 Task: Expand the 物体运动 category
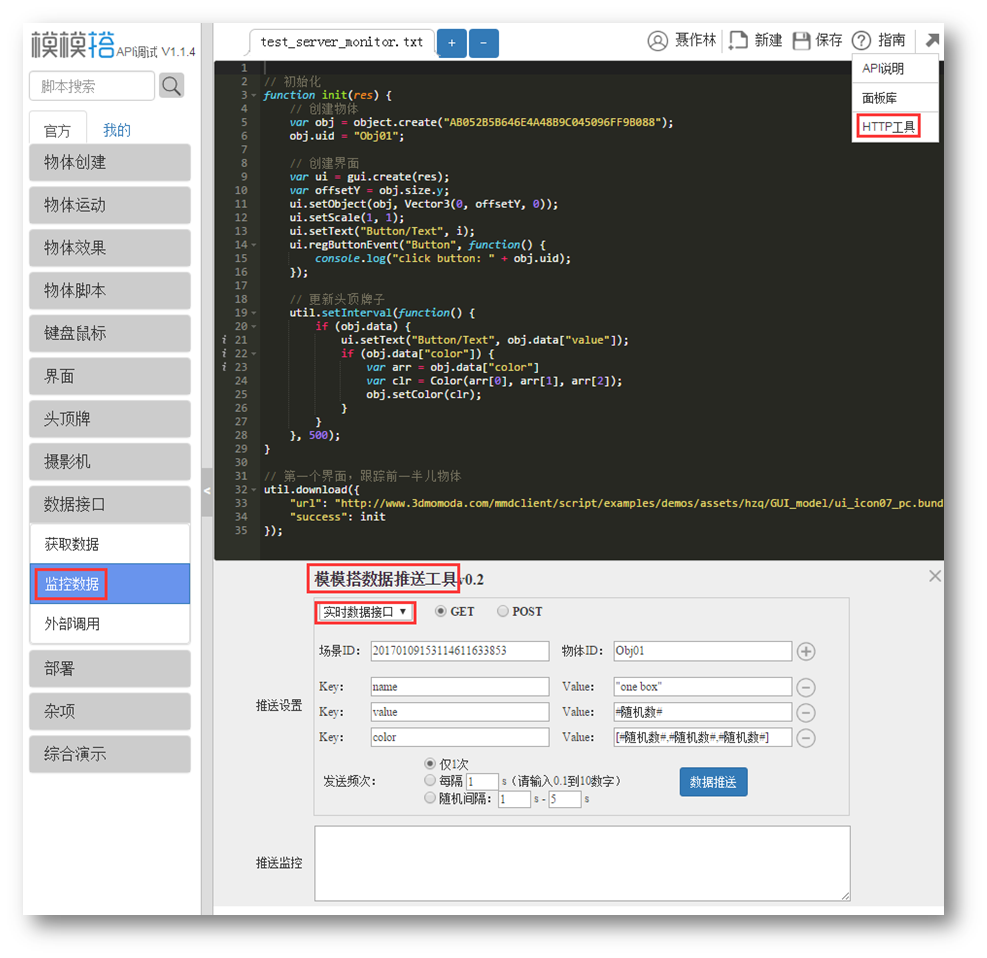pos(110,205)
